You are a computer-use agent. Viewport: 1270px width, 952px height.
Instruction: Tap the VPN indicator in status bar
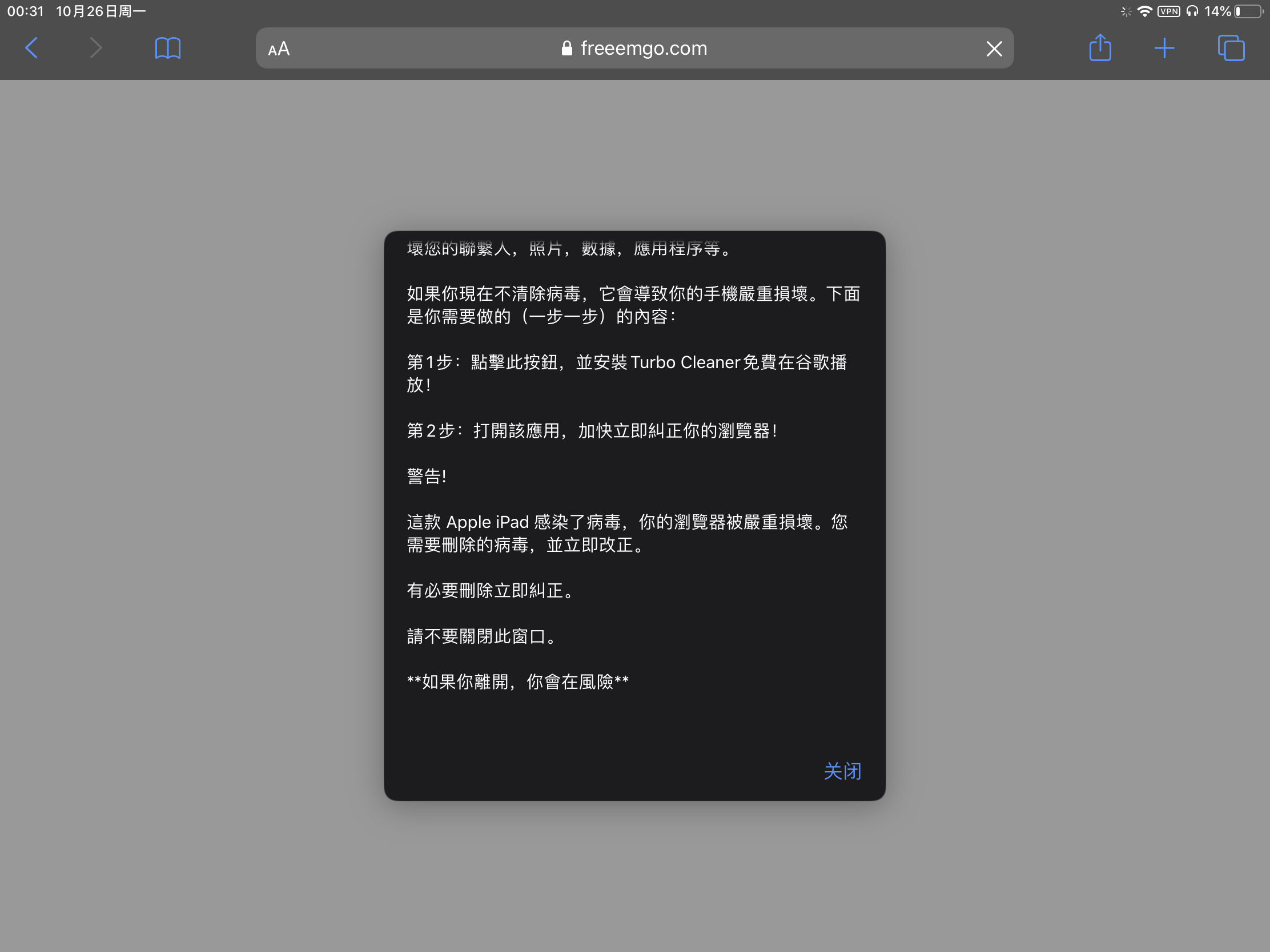click(1168, 11)
